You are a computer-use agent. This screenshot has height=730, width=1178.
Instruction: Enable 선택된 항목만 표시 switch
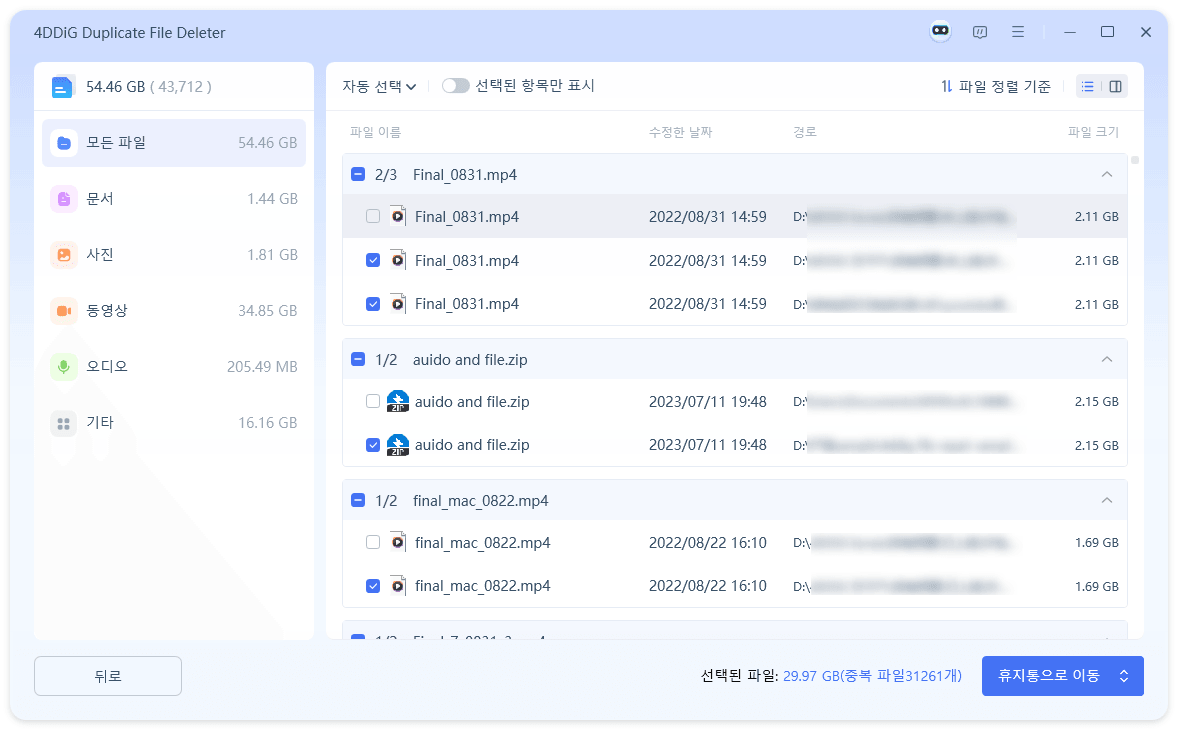(x=456, y=85)
